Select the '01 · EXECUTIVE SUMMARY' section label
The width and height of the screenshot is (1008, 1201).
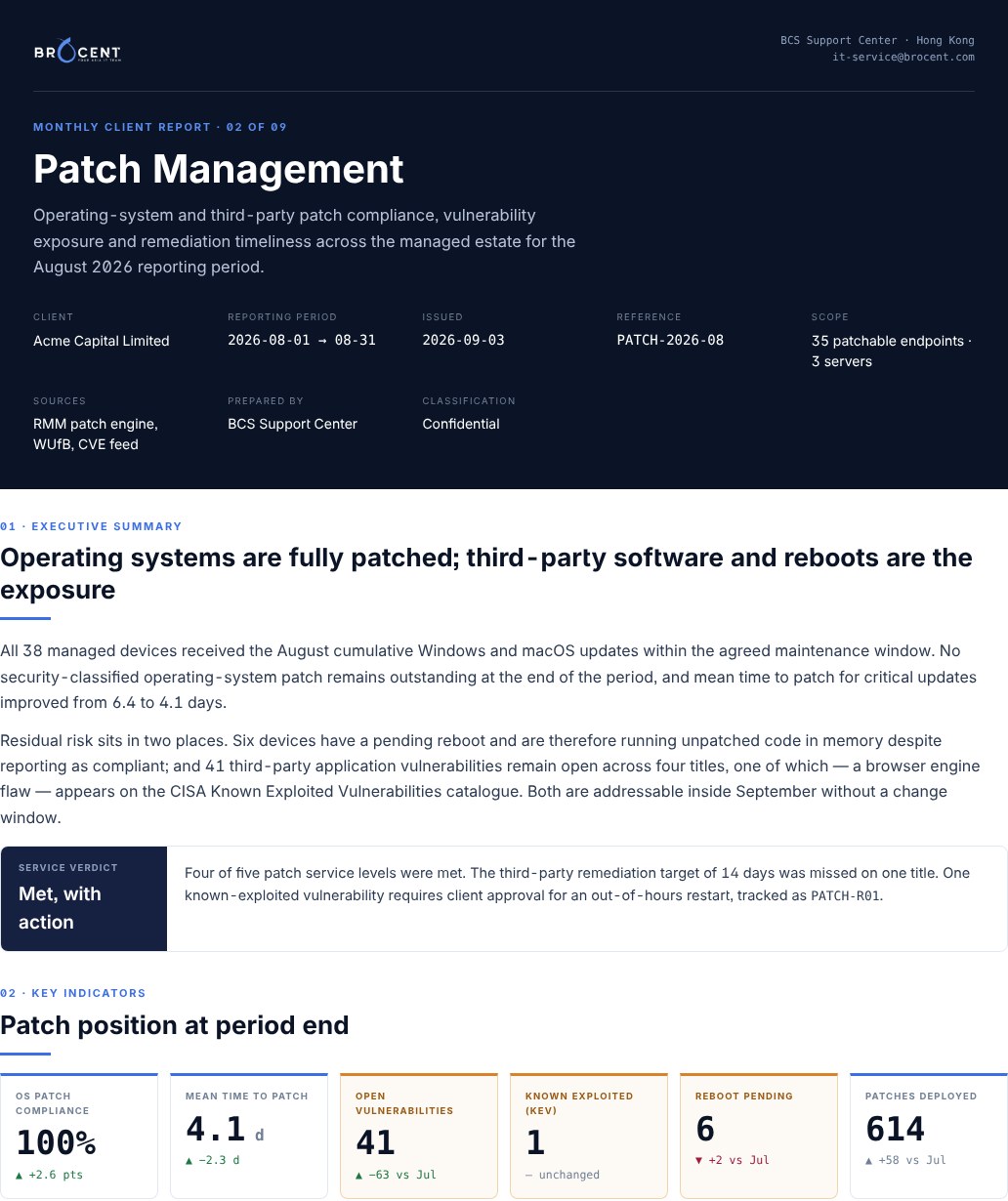[x=91, y=526]
